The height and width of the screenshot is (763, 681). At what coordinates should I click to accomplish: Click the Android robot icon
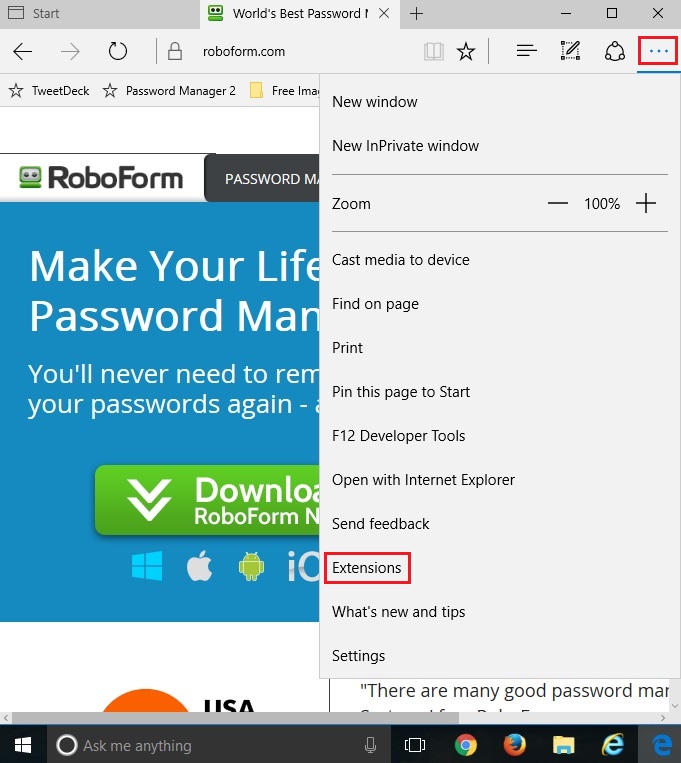tap(251, 566)
